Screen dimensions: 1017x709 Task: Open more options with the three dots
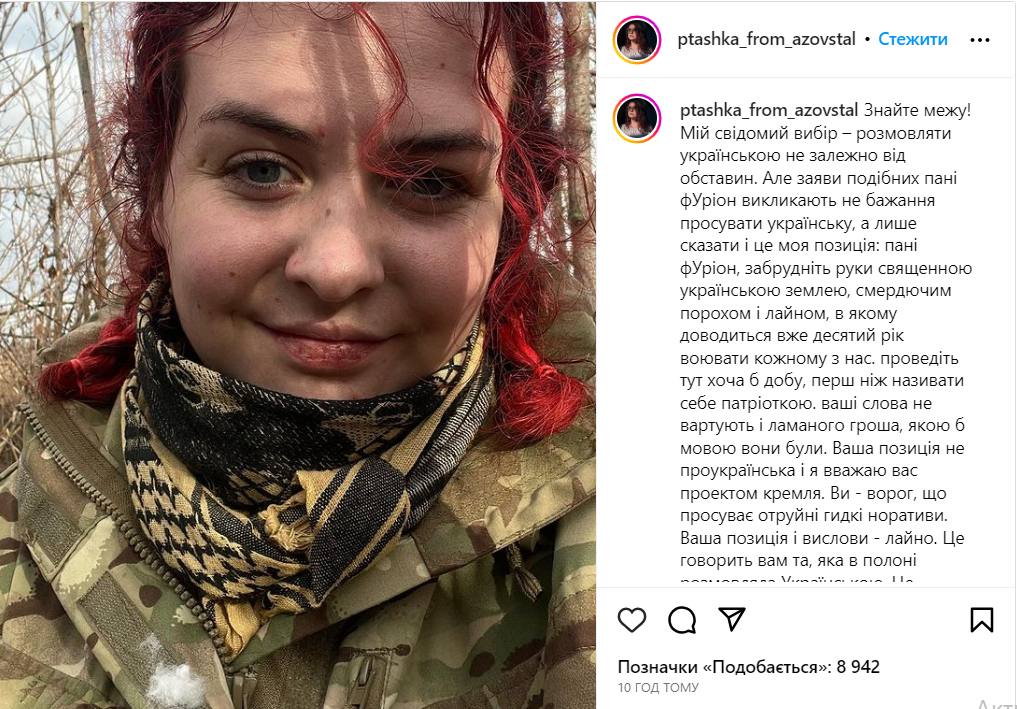(x=979, y=40)
